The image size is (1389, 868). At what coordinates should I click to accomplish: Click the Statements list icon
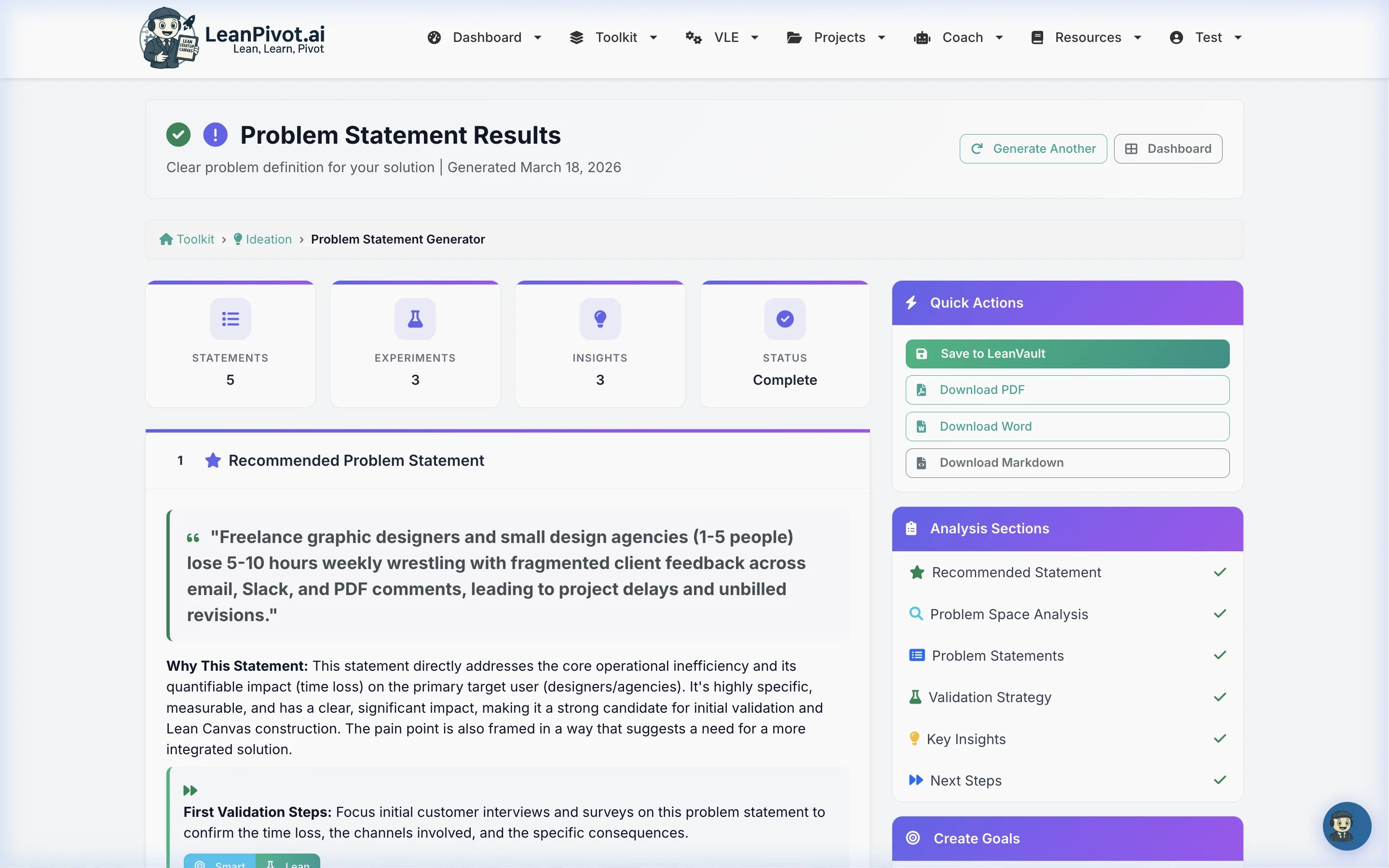coord(230,319)
